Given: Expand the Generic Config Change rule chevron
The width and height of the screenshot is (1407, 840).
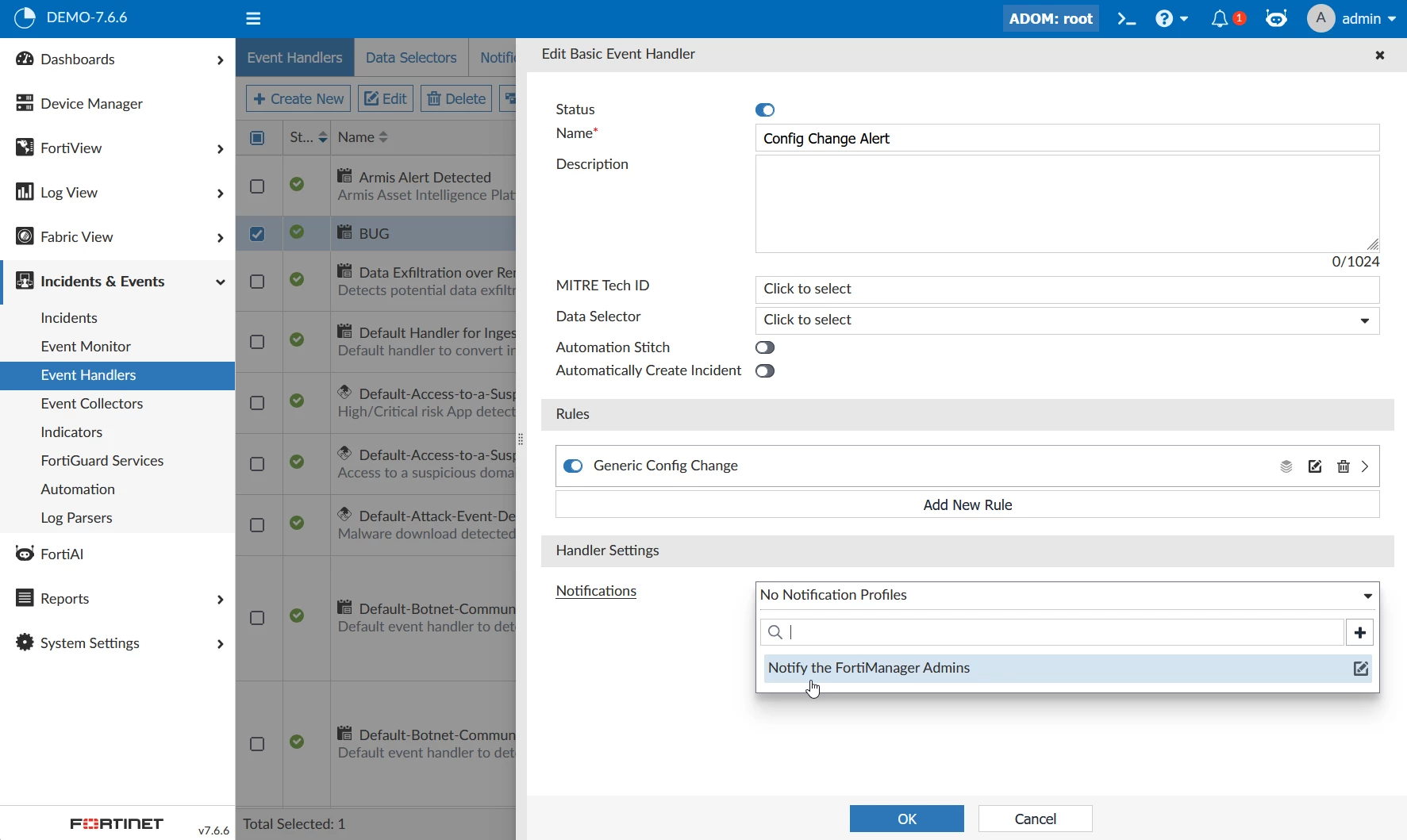Looking at the screenshot, I should [1365, 466].
